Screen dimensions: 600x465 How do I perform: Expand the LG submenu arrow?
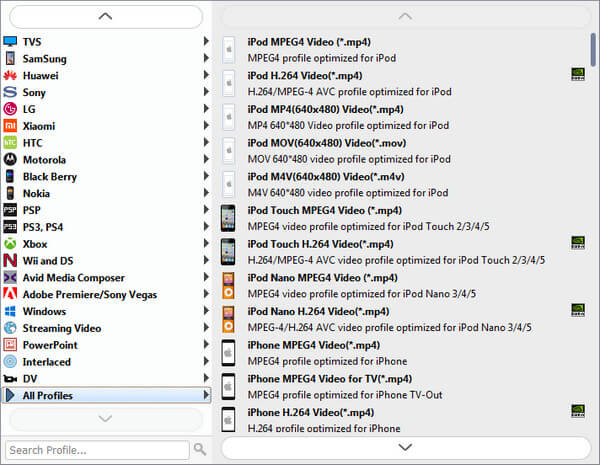point(206,108)
